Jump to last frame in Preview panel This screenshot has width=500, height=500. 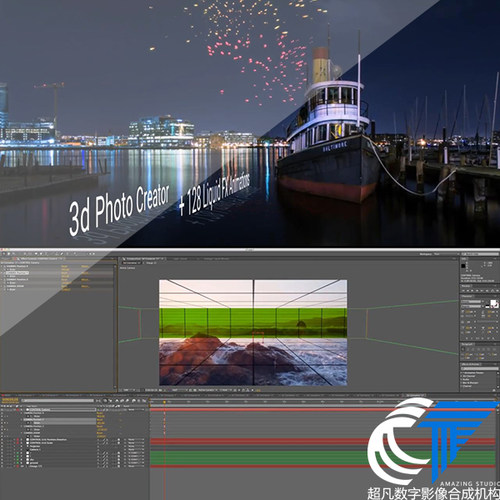click(482, 291)
